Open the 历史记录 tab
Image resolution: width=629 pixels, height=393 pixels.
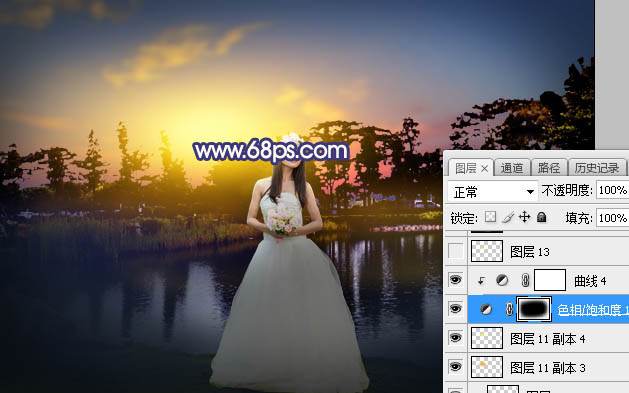[597, 168]
